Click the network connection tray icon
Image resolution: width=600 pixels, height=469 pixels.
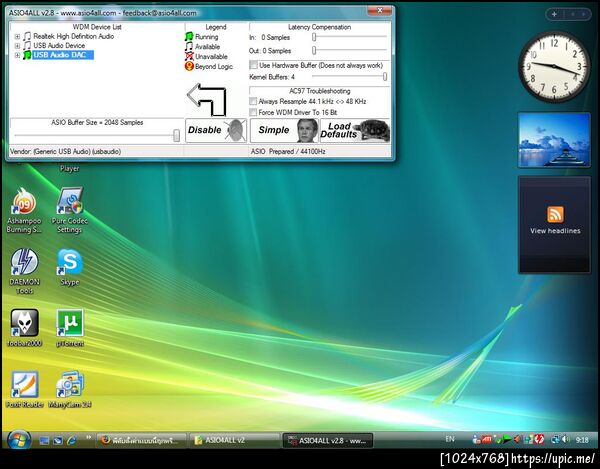coord(555,440)
